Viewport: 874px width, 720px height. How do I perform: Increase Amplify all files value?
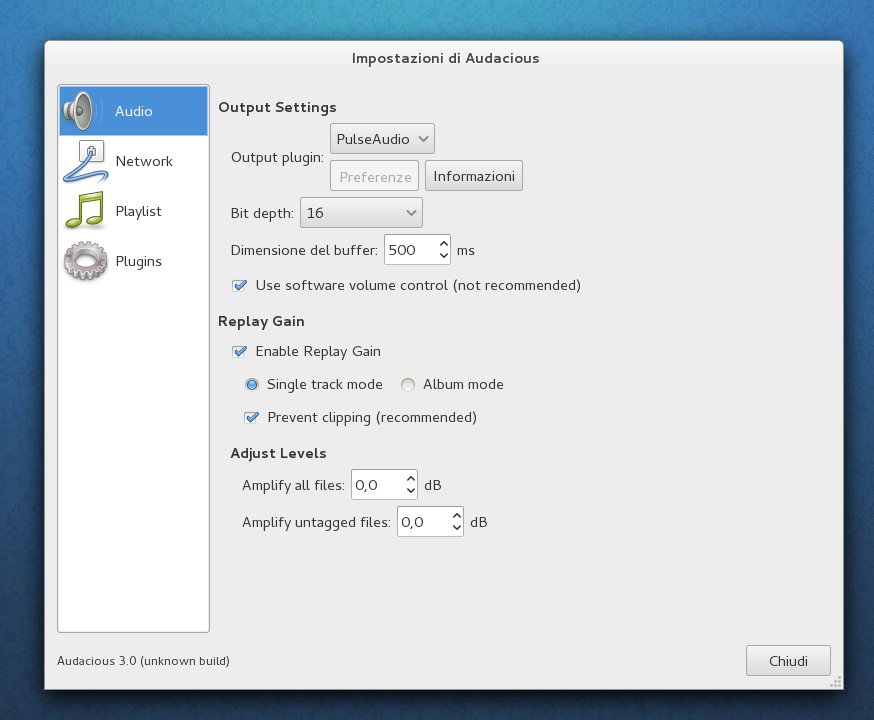tap(411, 479)
